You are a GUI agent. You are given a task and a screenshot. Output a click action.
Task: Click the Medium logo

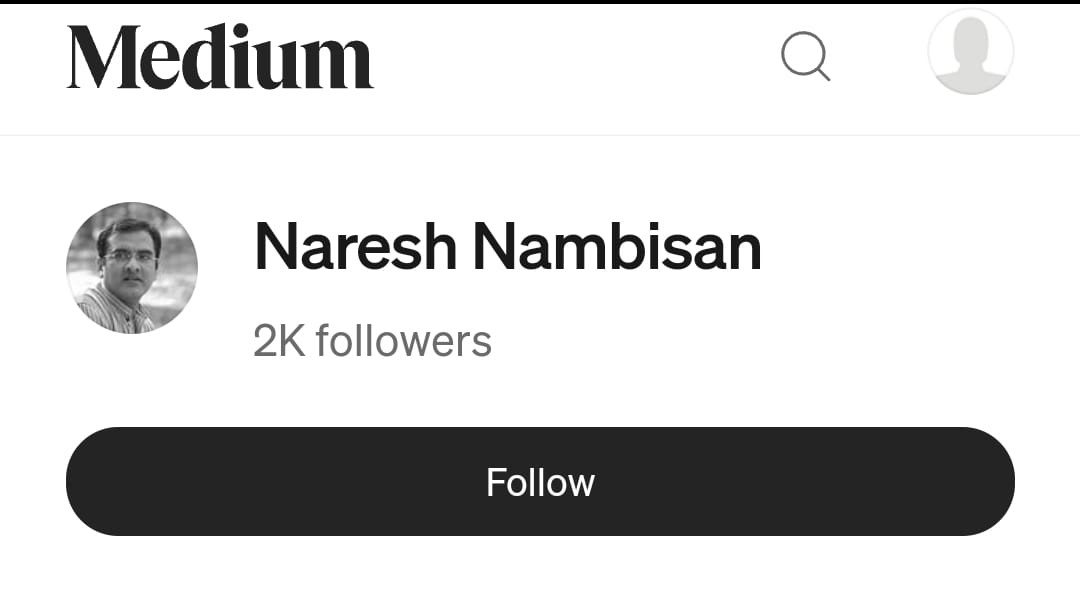[220, 58]
